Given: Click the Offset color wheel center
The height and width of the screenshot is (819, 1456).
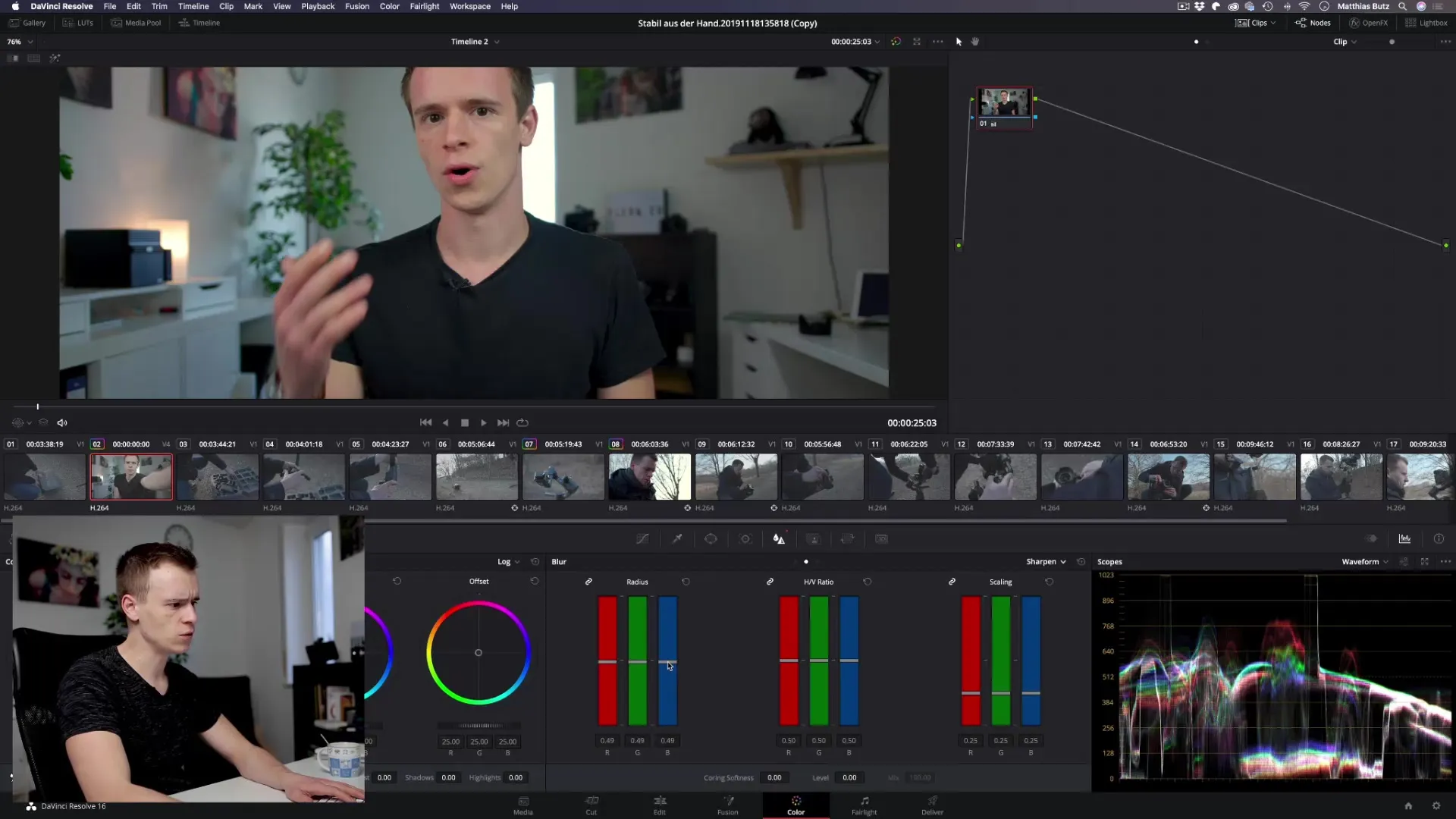Looking at the screenshot, I should click(479, 653).
